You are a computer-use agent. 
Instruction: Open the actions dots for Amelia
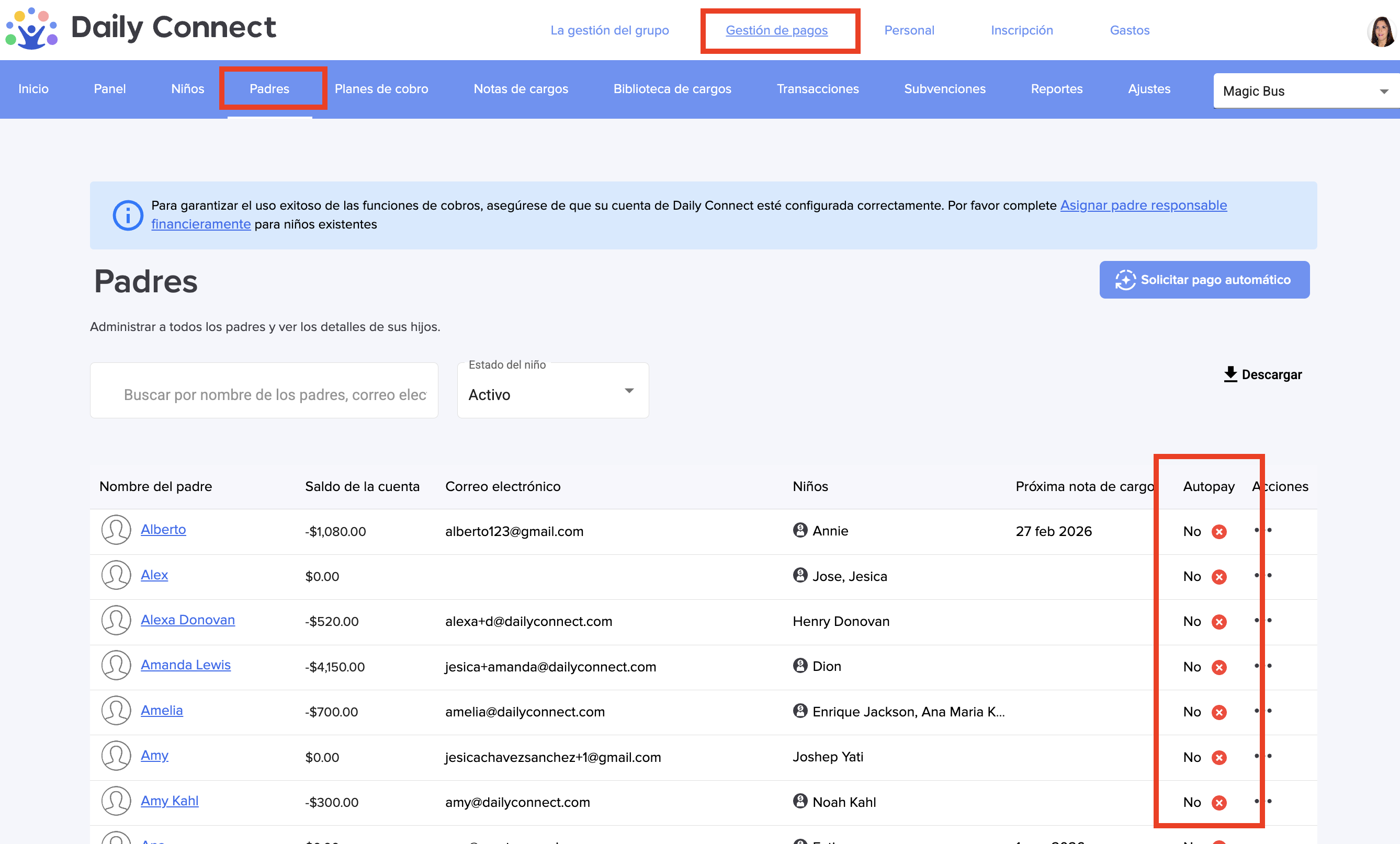coord(1262,711)
